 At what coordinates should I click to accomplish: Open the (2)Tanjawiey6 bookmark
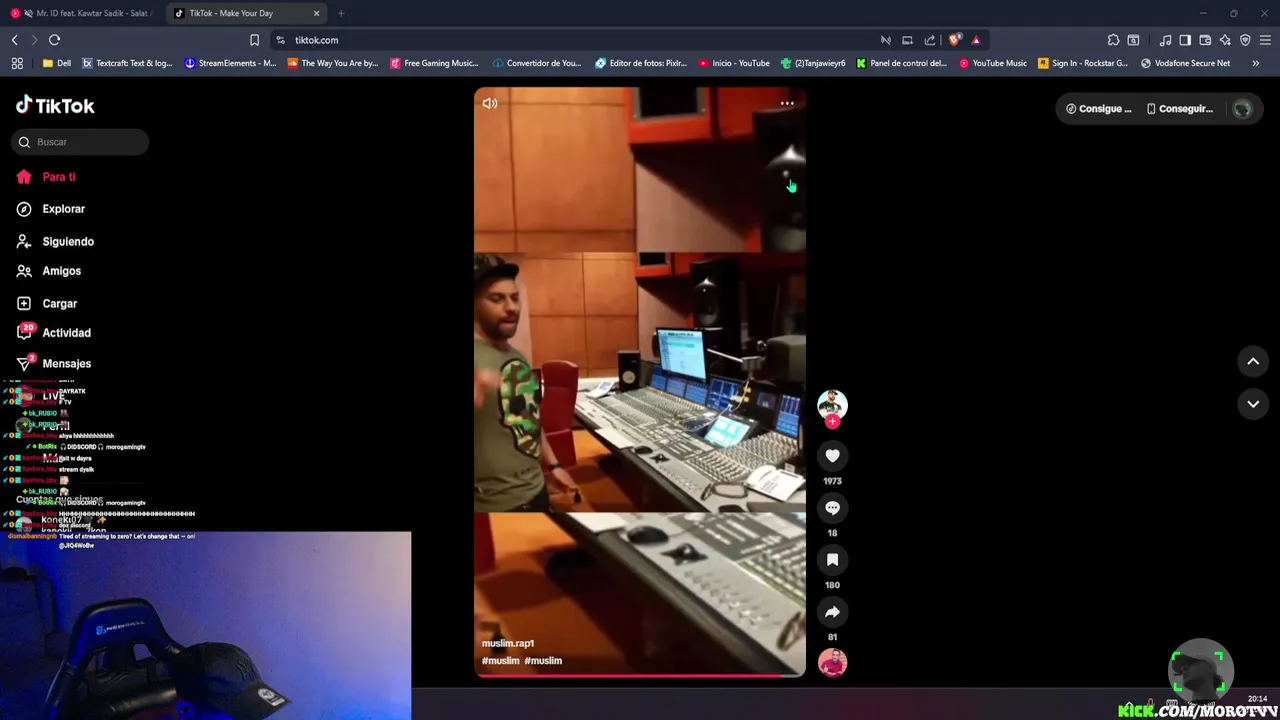813,63
